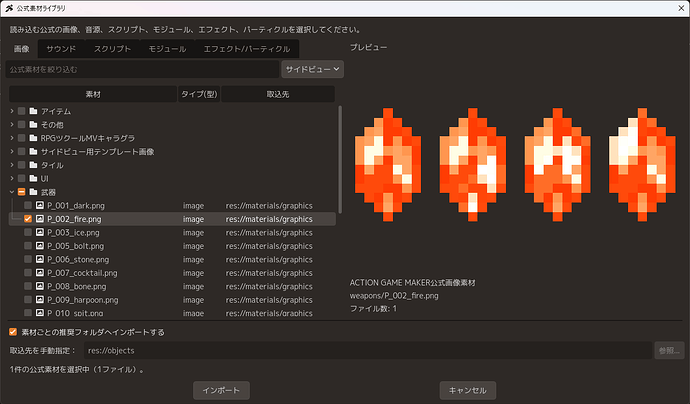Click the Action Game Maker title bar logo
The height and width of the screenshot is (404, 690).
(9, 8)
